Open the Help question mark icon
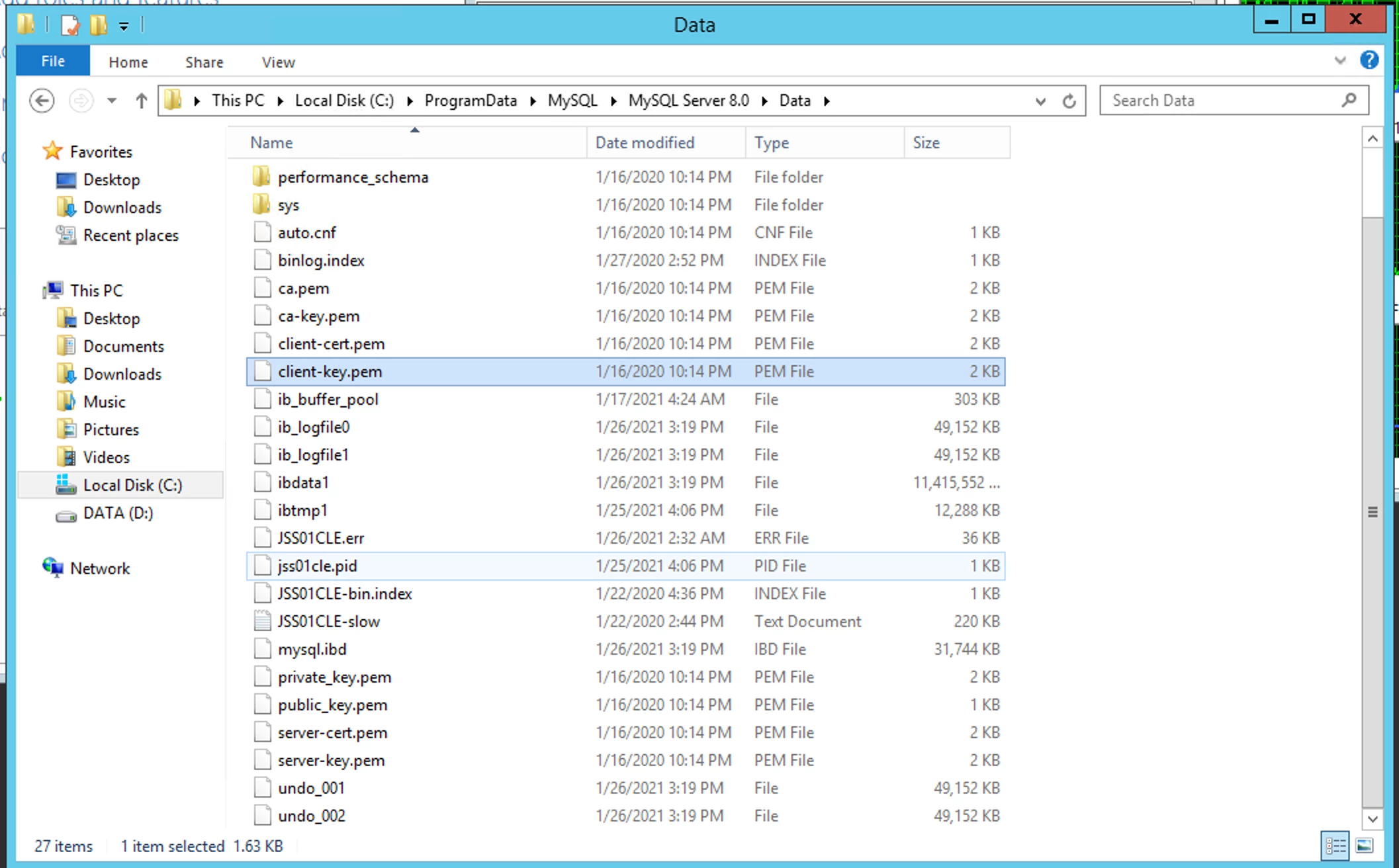The image size is (1399, 868). tap(1369, 60)
